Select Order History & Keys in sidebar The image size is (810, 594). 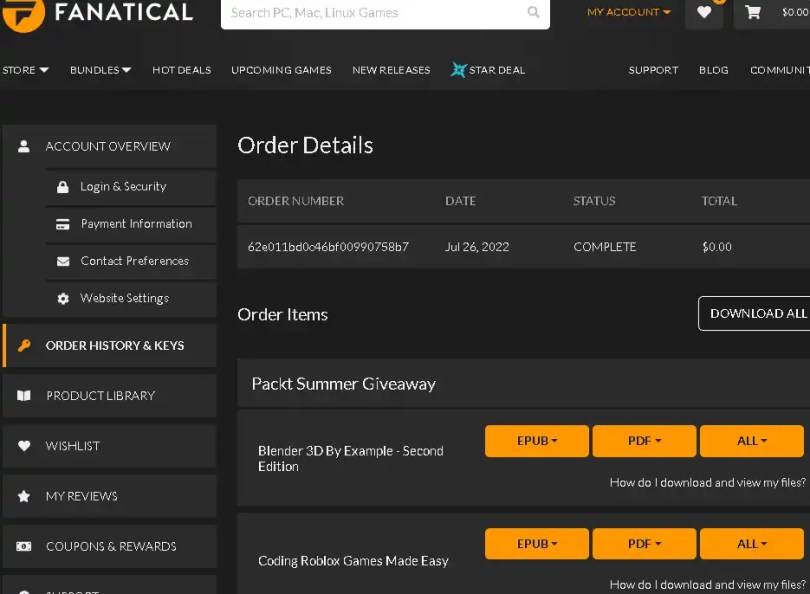(110, 345)
